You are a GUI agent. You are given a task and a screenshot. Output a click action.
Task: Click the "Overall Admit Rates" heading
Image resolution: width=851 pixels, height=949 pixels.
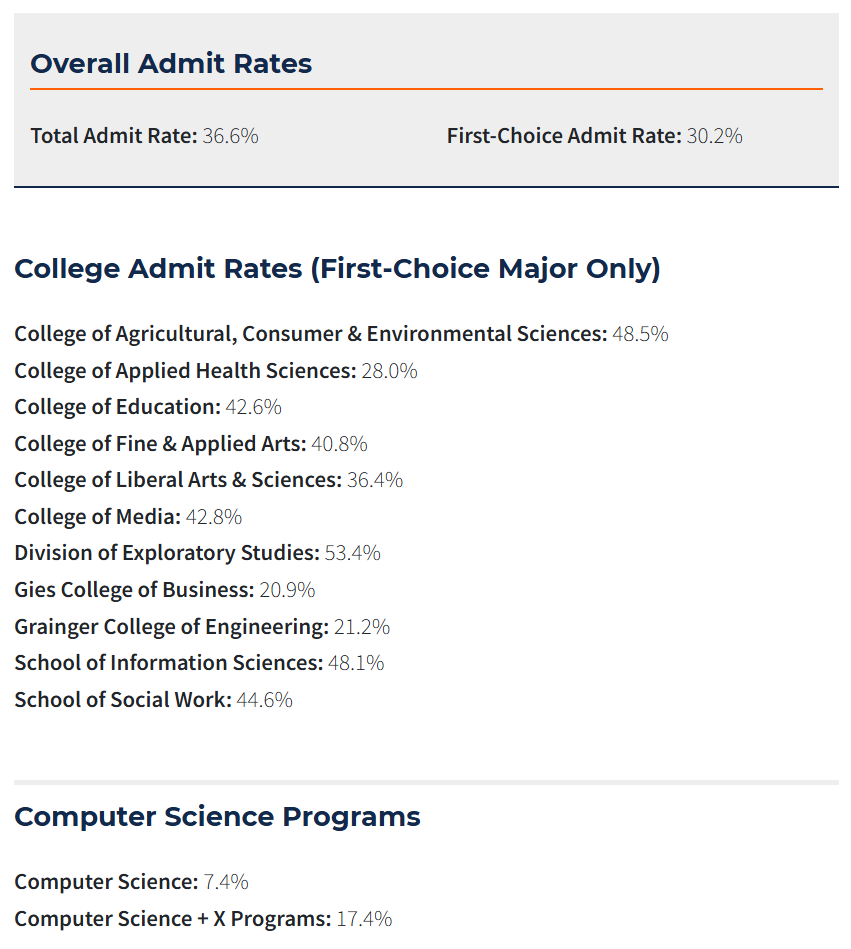point(171,64)
